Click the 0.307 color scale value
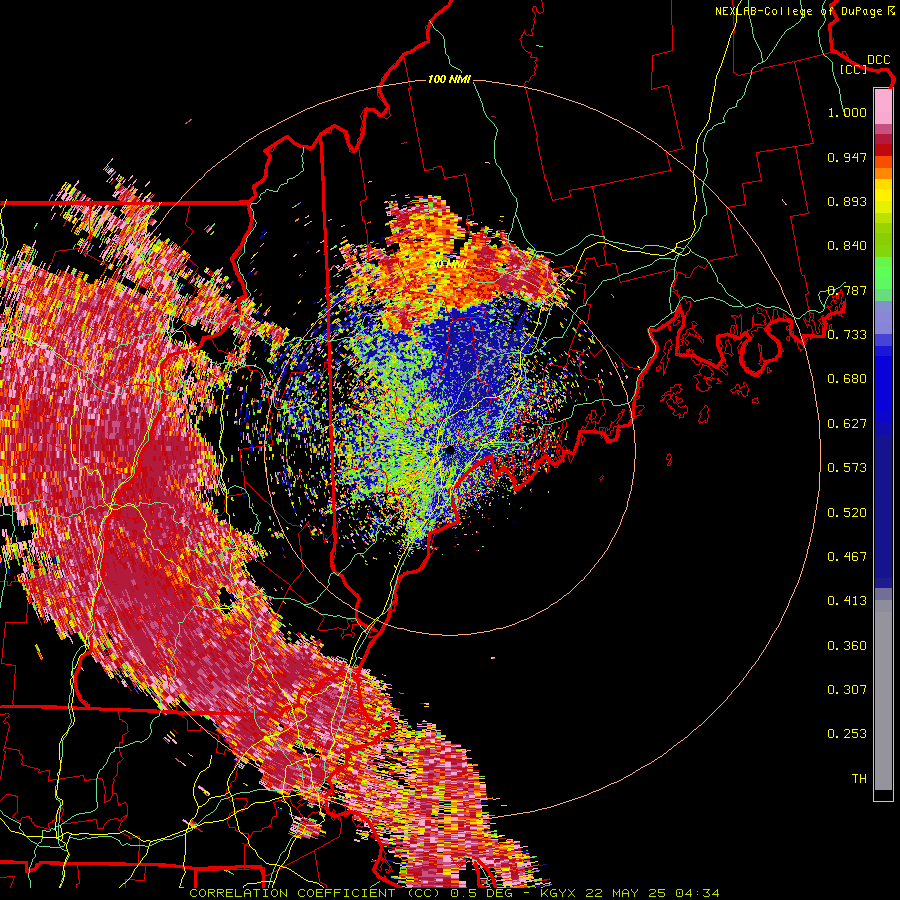Image resolution: width=900 pixels, height=900 pixels. point(847,690)
